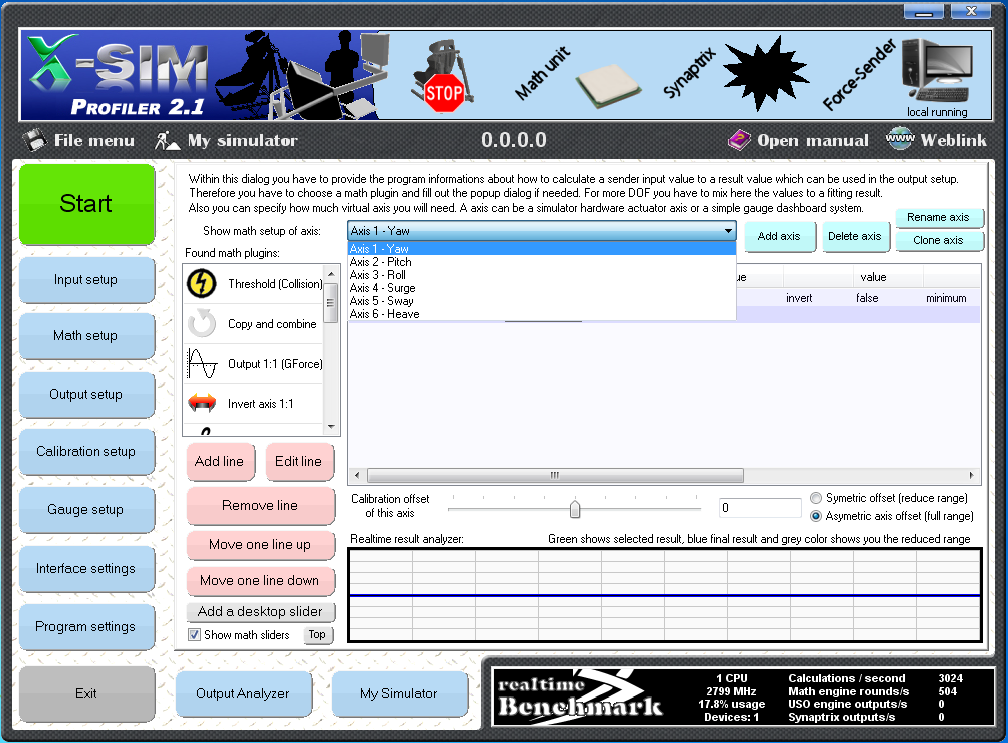Click the Exit button
Image resolution: width=1008 pixels, height=743 pixels.
pyautogui.click(x=87, y=694)
